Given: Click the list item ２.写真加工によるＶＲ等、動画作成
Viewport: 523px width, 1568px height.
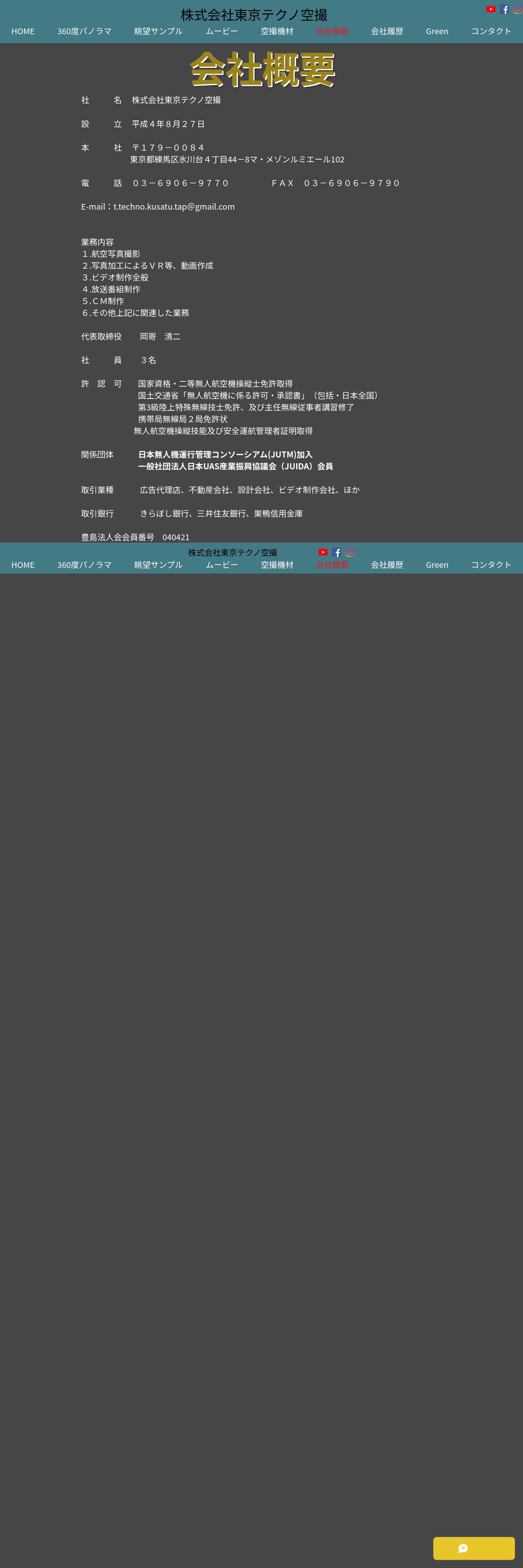Looking at the screenshot, I should (147, 266).
